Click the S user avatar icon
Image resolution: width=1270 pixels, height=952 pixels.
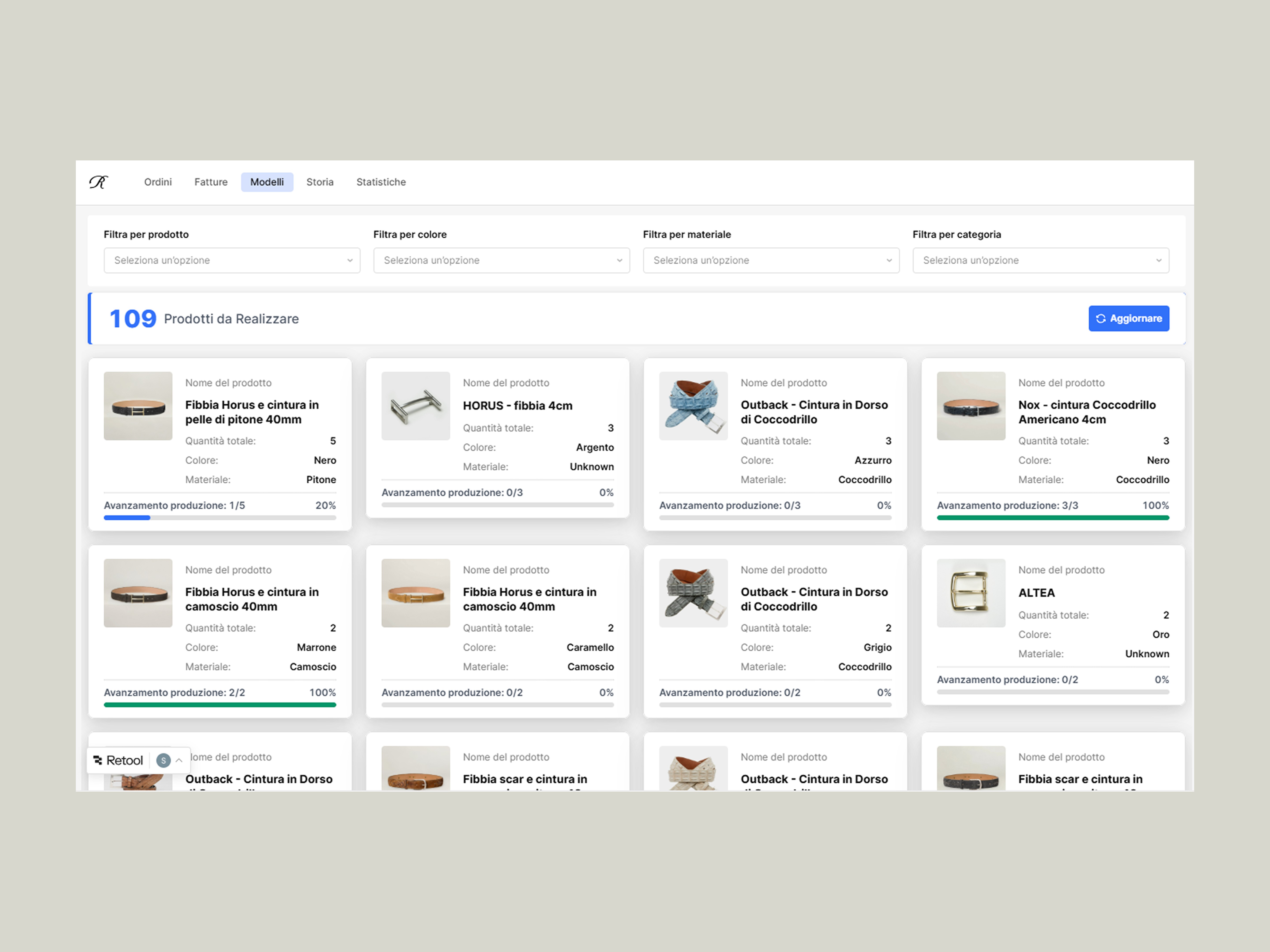coord(164,760)
